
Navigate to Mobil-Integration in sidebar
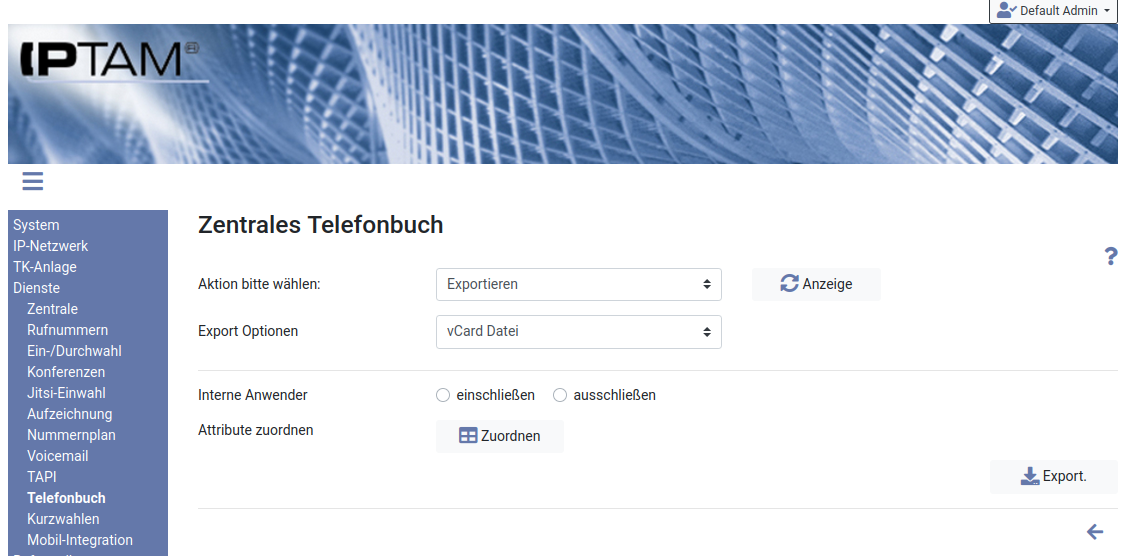coord(80,540)
